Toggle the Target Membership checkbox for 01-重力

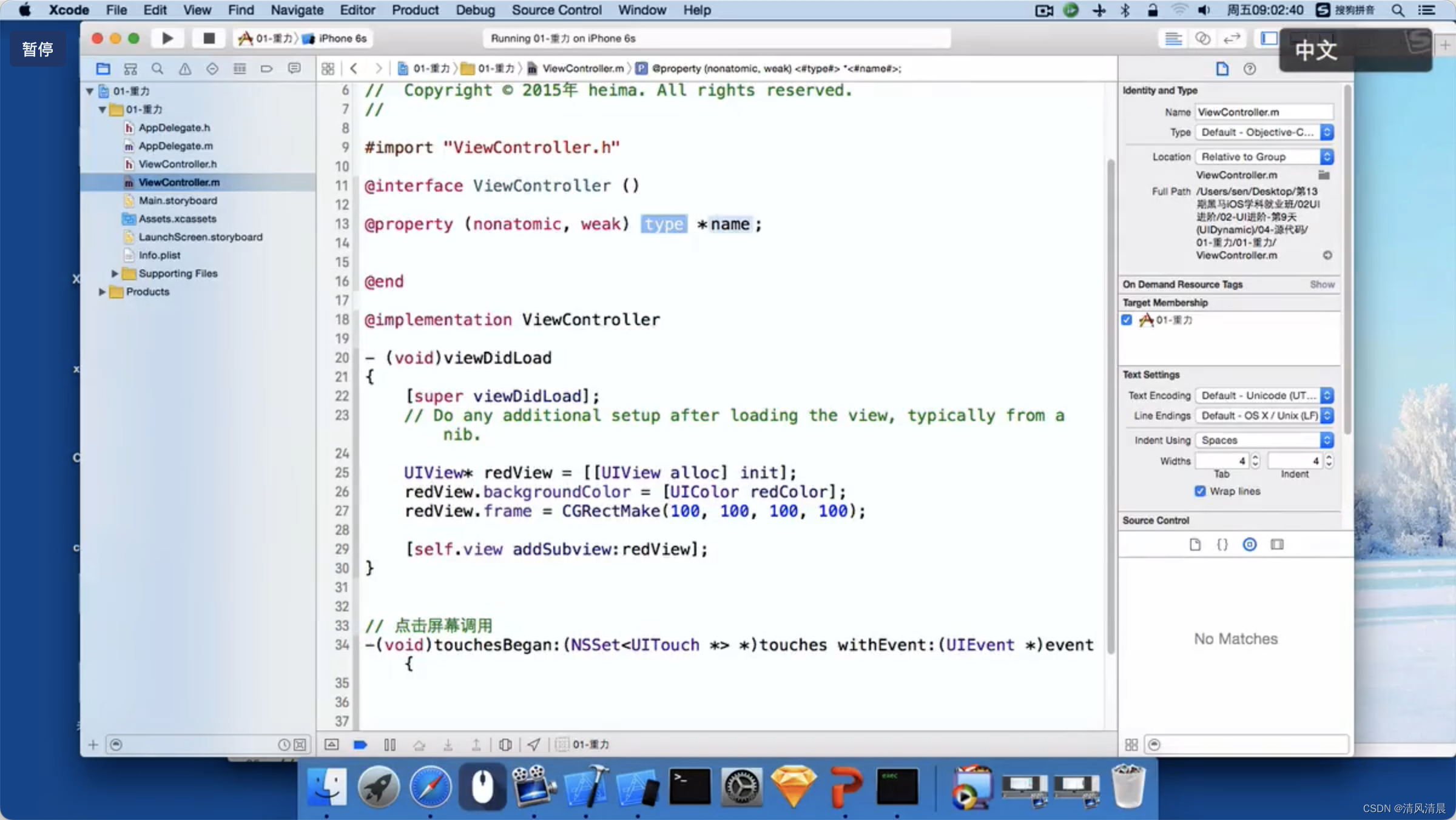(1127, 320)
